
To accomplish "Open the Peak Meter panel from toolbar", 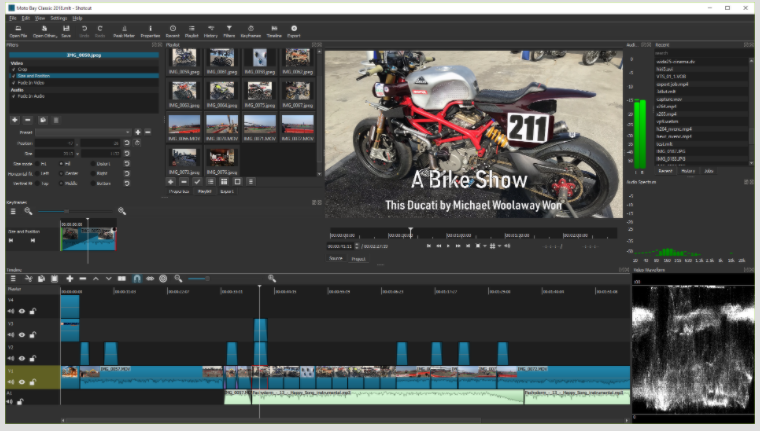I will coord(124,32).
